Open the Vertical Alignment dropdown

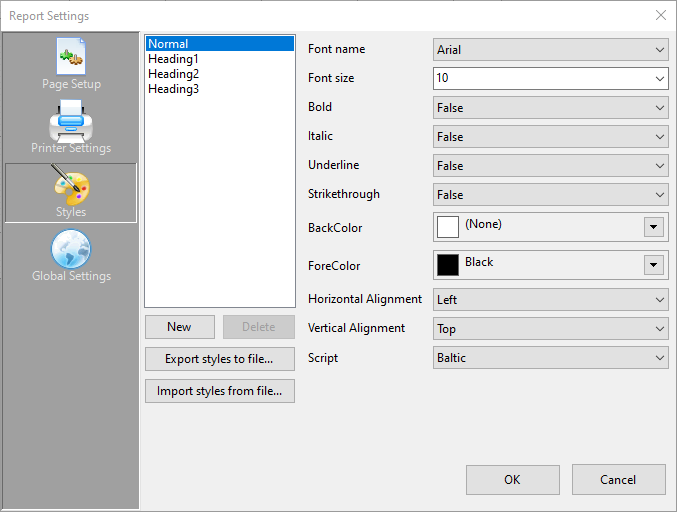point(550,329)
